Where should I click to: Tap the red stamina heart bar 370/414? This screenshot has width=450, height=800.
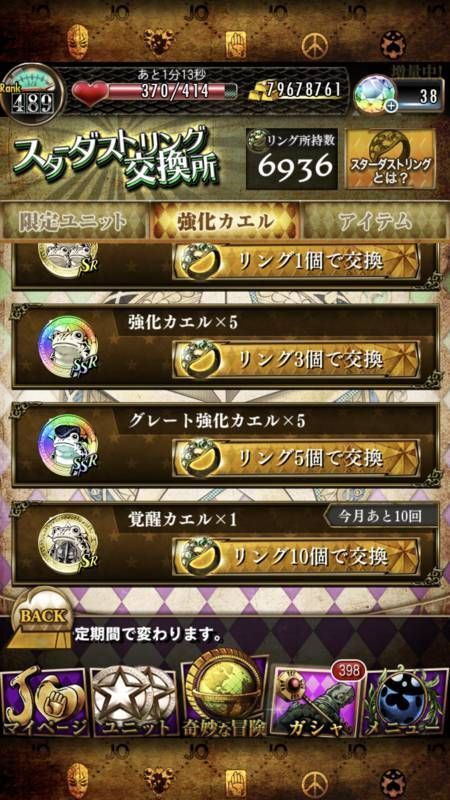(154, 92)
